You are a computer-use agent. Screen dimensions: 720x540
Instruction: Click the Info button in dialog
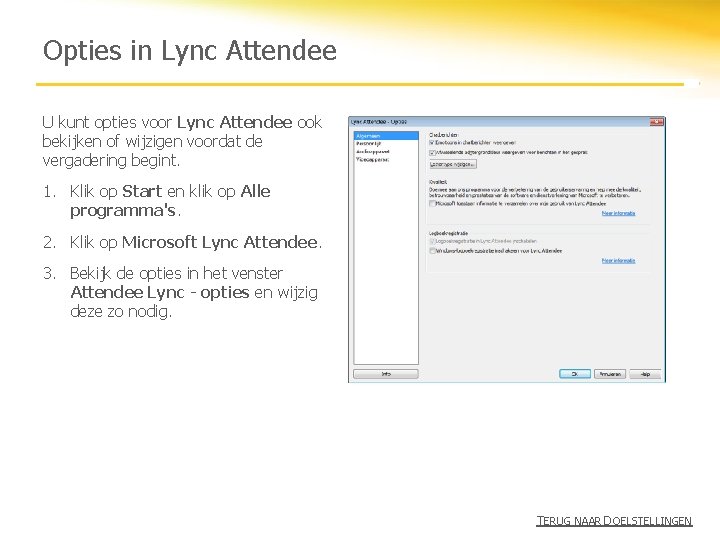(386, 374)
